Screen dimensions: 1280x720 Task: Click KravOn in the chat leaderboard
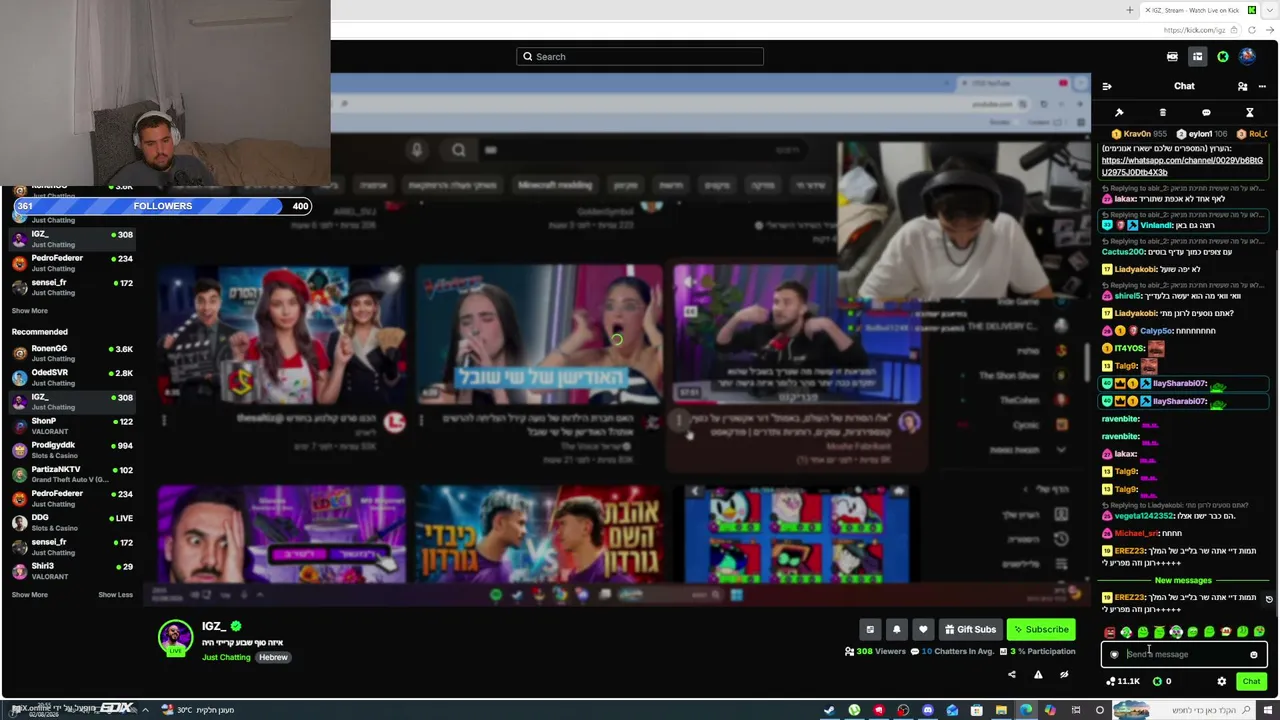[x=1138, y=134]
